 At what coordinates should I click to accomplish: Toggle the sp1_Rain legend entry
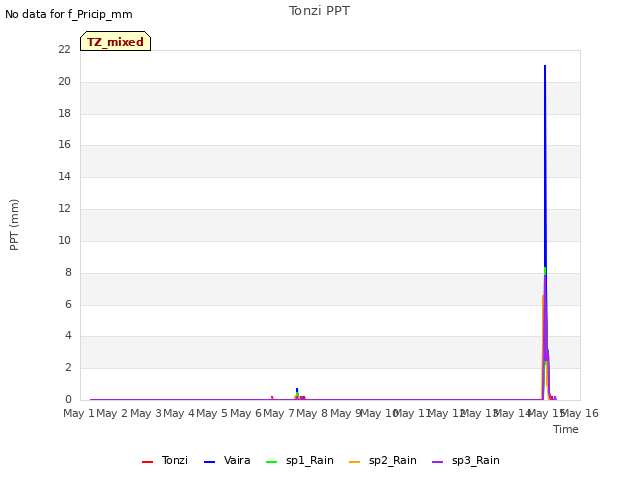click(x=300, y=460)
